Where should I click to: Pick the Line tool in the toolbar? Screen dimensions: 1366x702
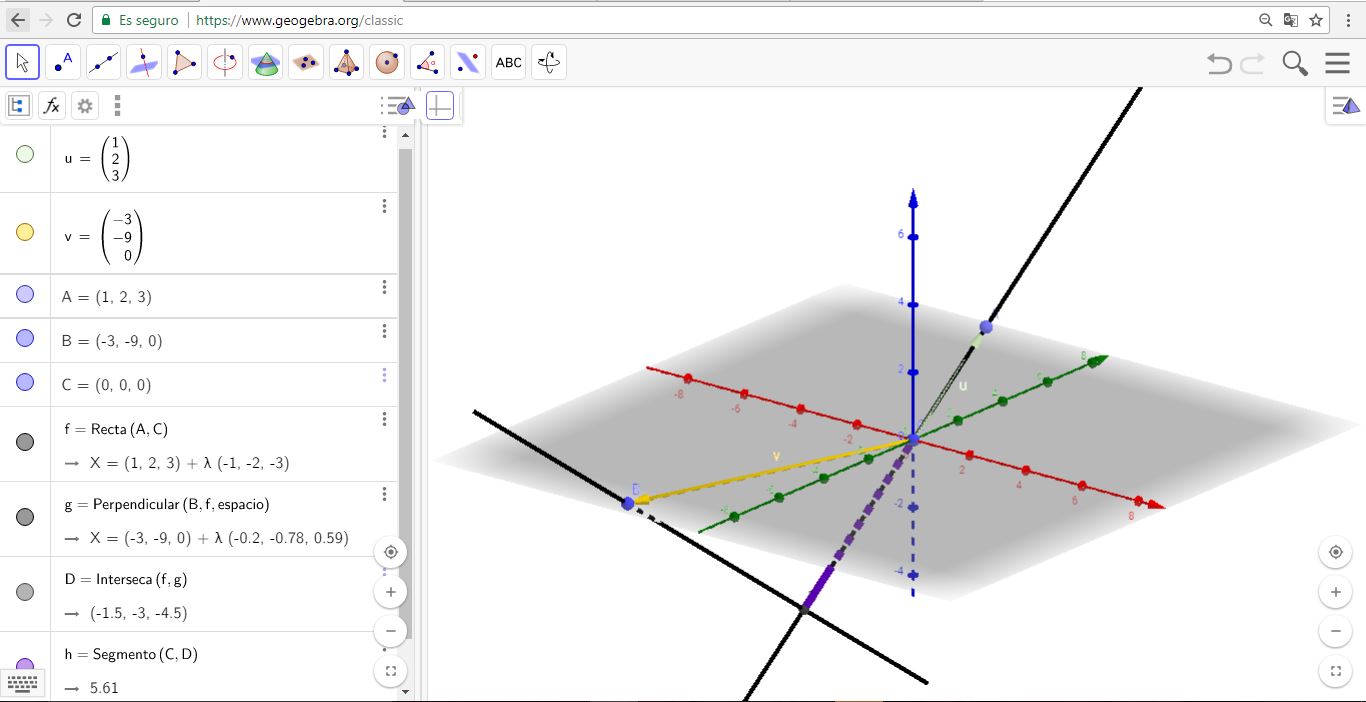point(103,62)
